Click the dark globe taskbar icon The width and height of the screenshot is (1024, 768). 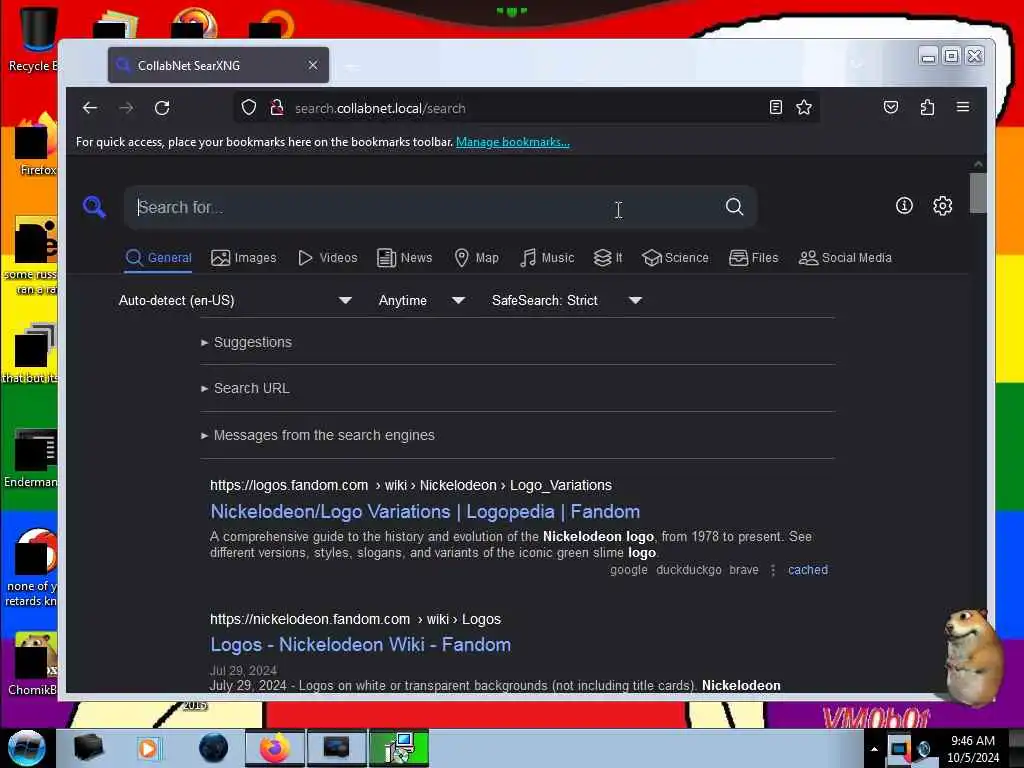[x=214, y=748]
